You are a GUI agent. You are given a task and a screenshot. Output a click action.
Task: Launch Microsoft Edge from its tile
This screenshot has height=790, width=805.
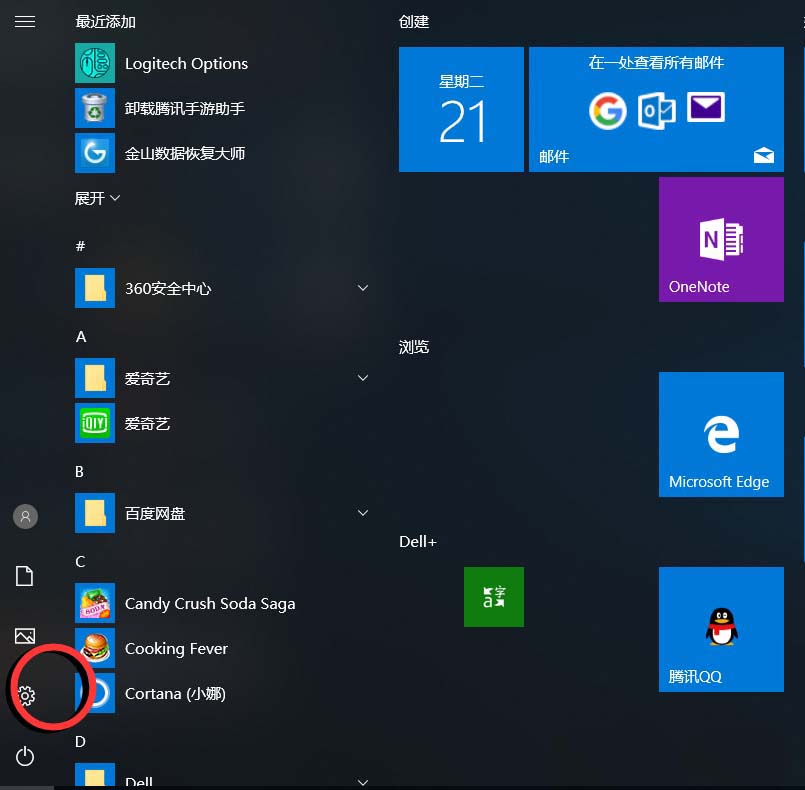pyautogui.click(x=720, y=434)
